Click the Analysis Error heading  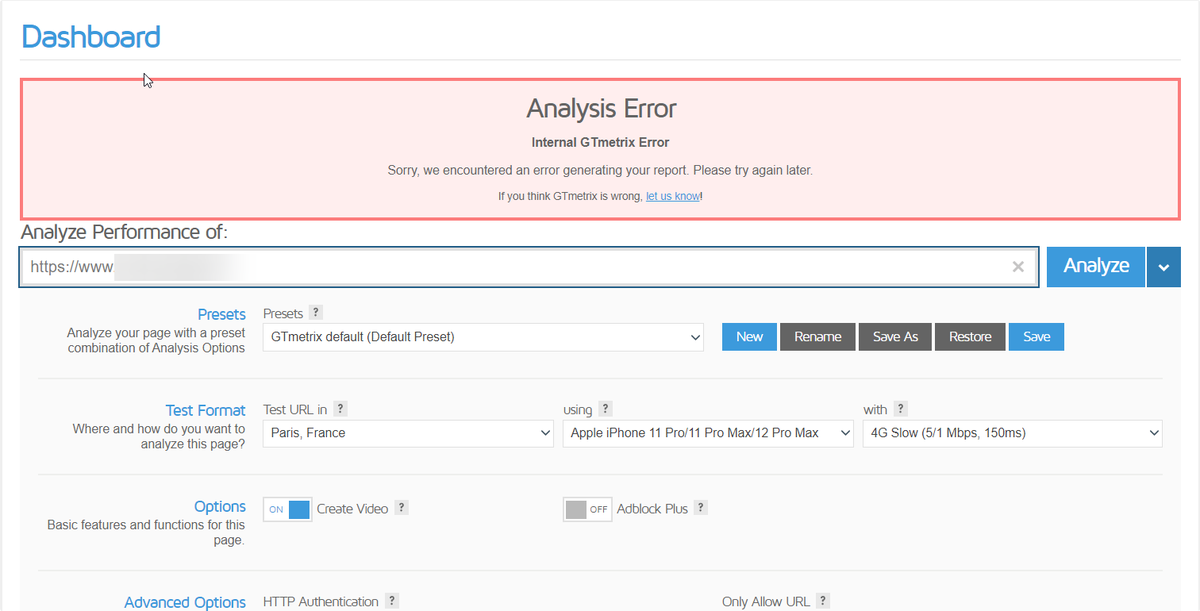coord(601,108)
